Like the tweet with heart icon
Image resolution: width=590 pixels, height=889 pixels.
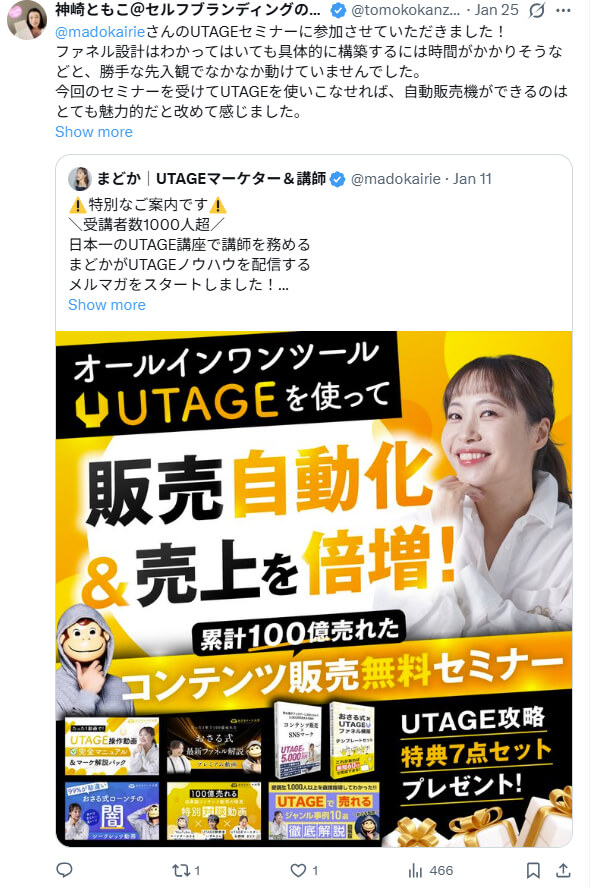point(304,870)
